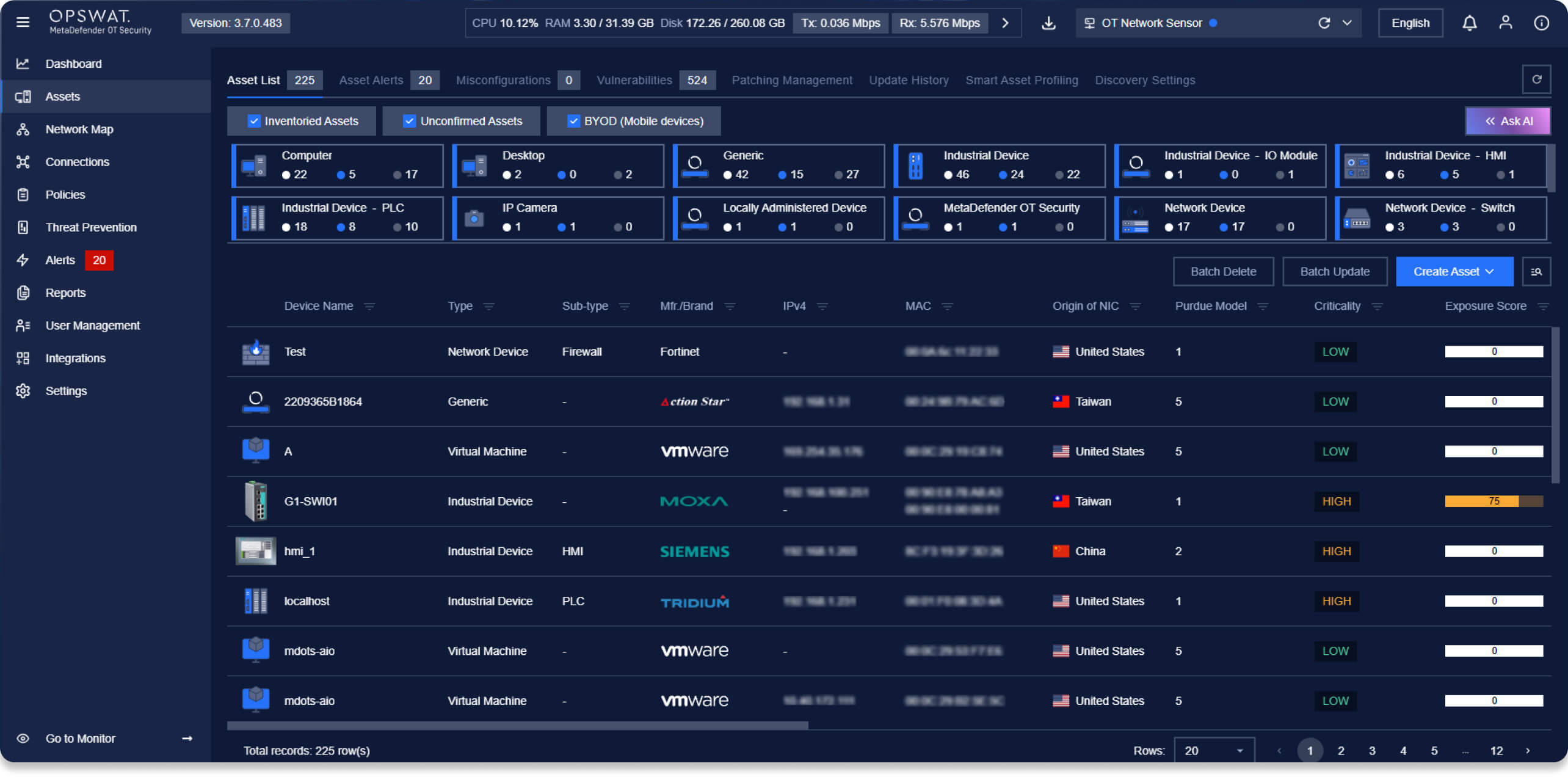Click the Batch Delete button
1568x777 pixels.
point(1222,272)
